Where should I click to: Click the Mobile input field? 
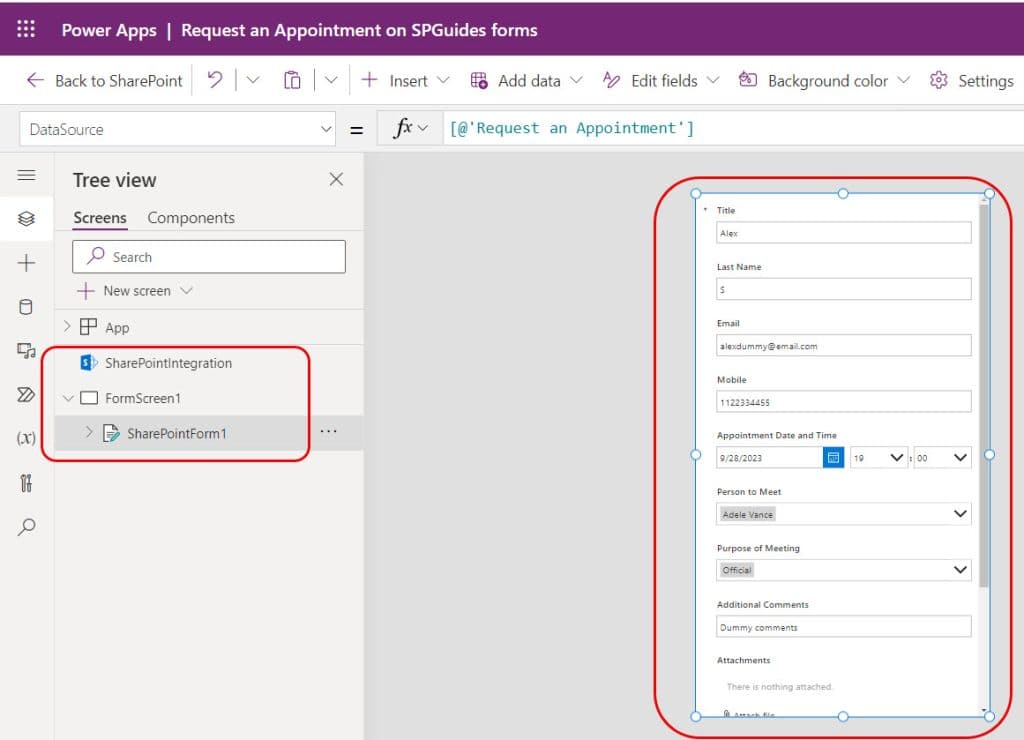843,402
